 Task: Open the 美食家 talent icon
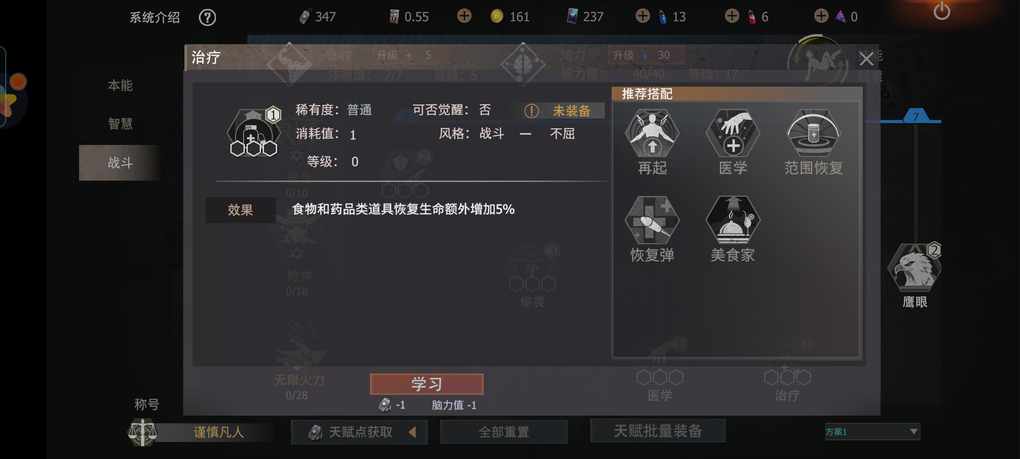click(x=732, y=220)
